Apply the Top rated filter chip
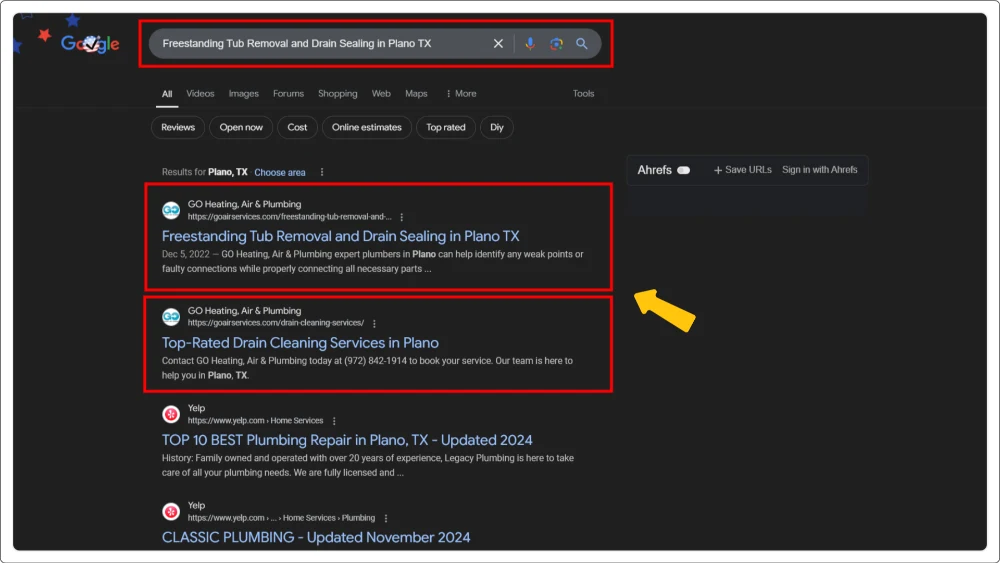 446,128
